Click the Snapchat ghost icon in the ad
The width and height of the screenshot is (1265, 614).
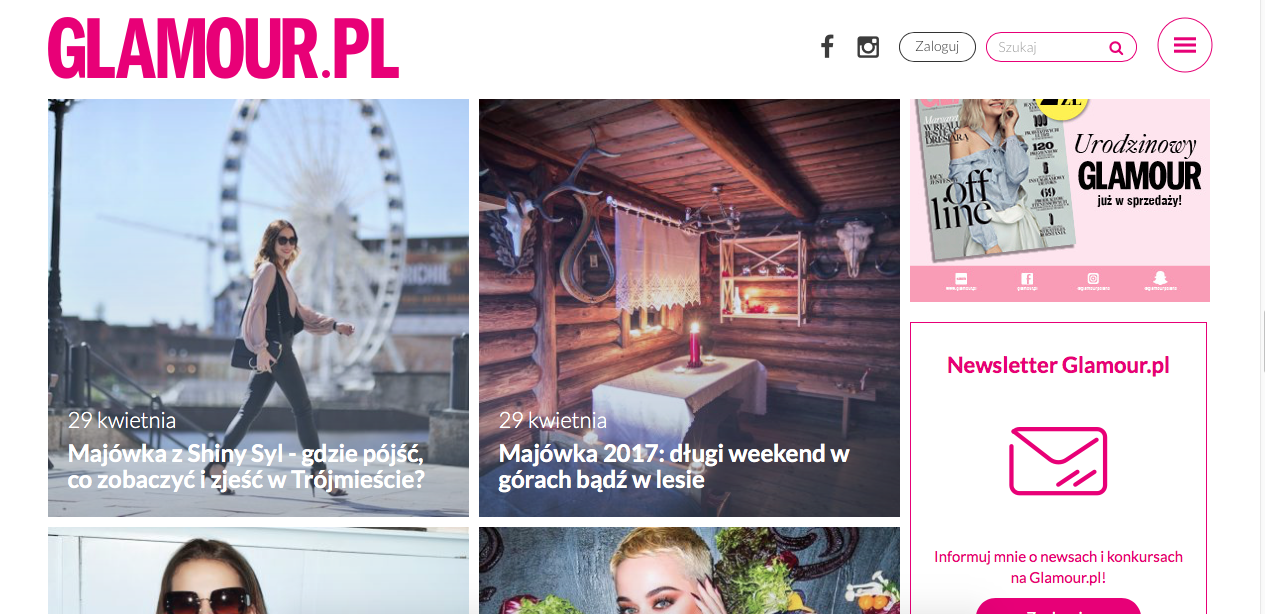click(x=1160, y=279)
